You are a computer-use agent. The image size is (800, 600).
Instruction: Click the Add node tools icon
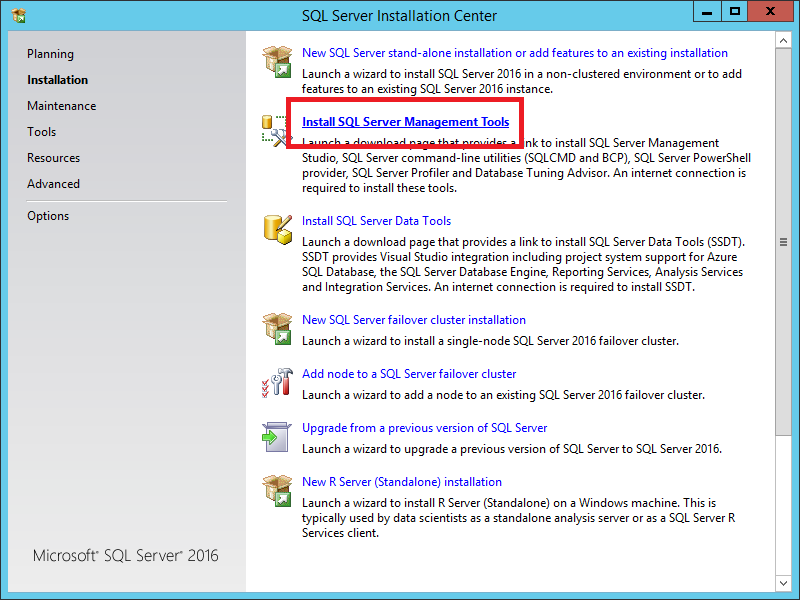(276, 382)
